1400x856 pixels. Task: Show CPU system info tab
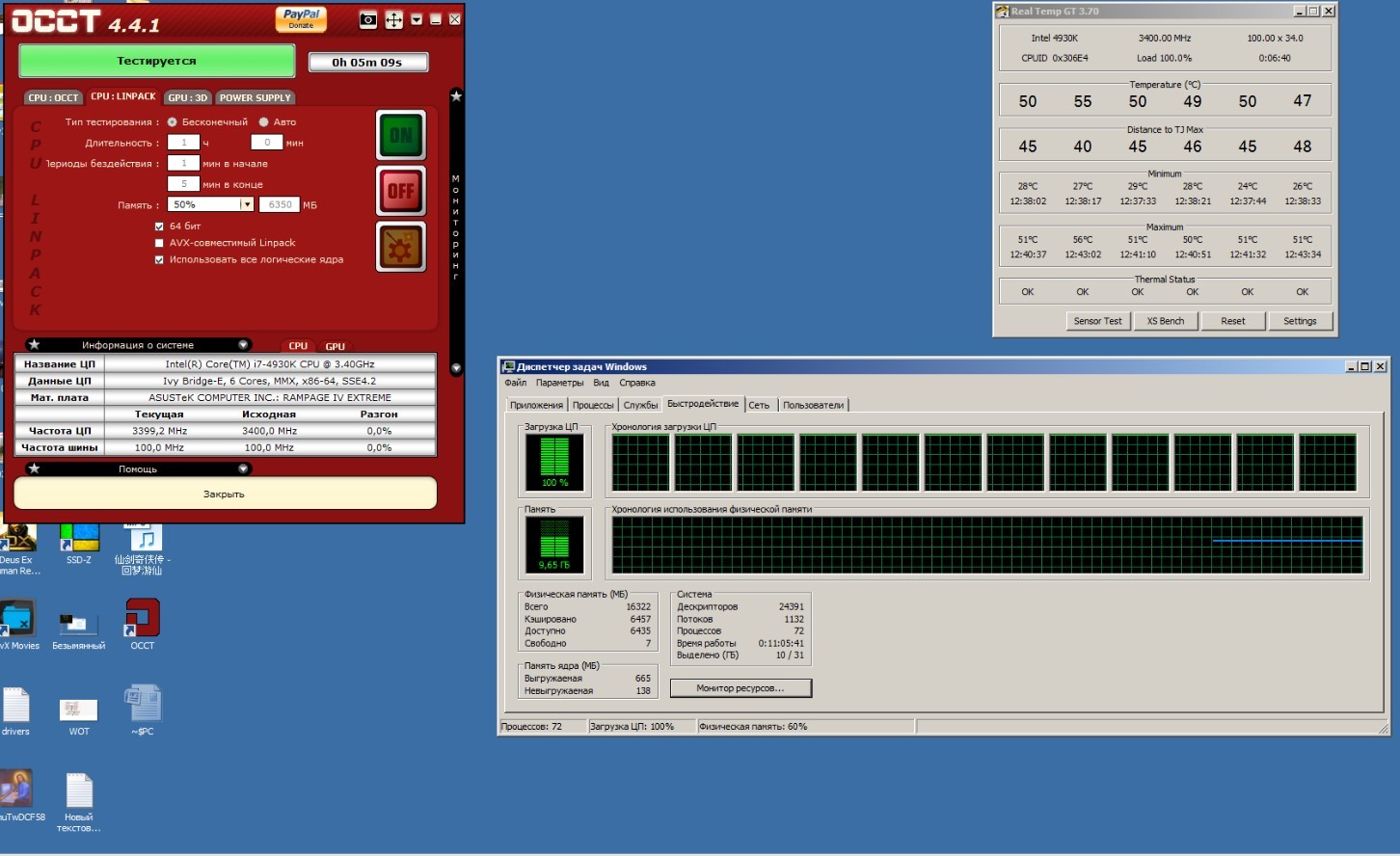tap(298, 346)
